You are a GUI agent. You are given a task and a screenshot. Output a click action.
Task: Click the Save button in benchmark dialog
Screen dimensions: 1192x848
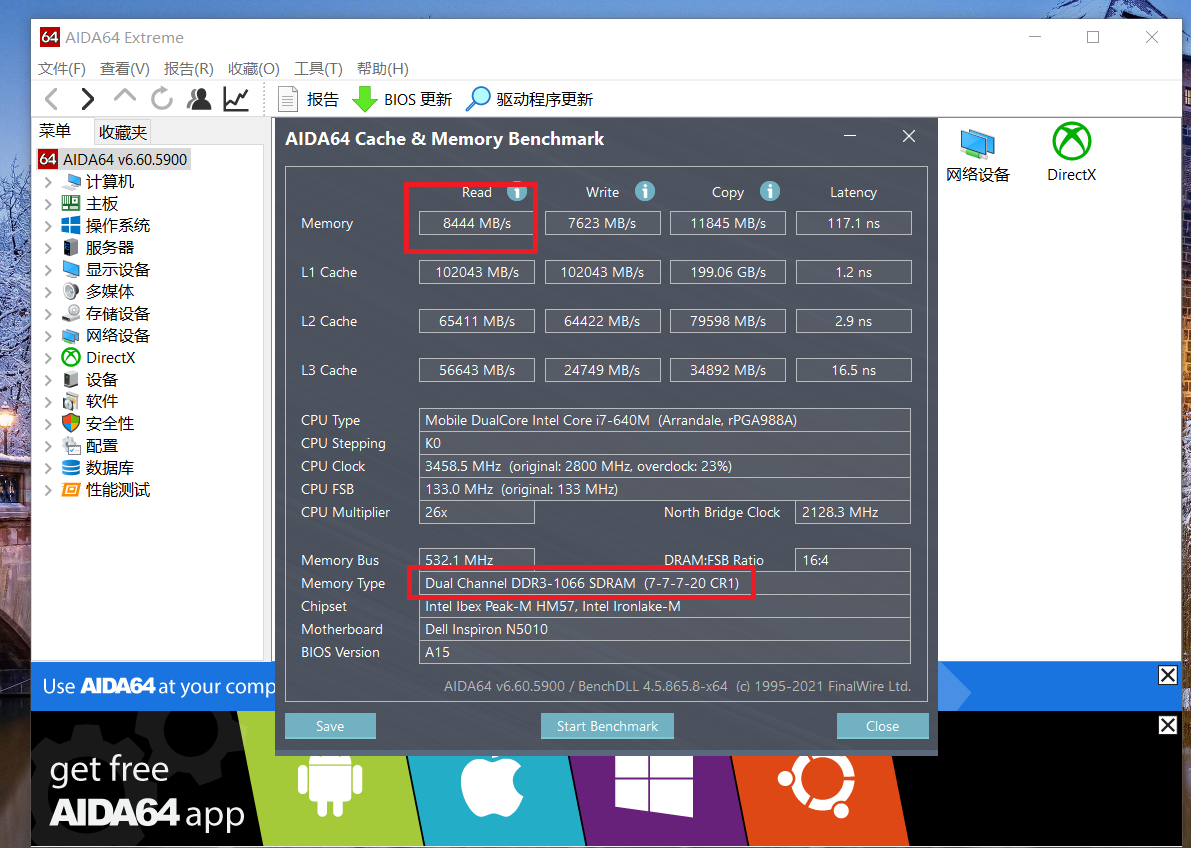click(x=330, y=726)
